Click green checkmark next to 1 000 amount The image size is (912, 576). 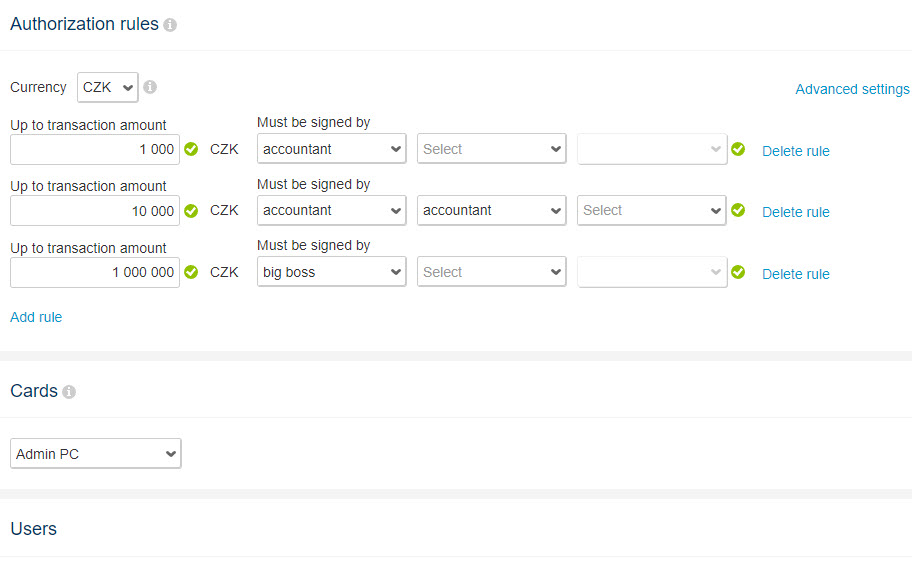click(x=191, y=150)
